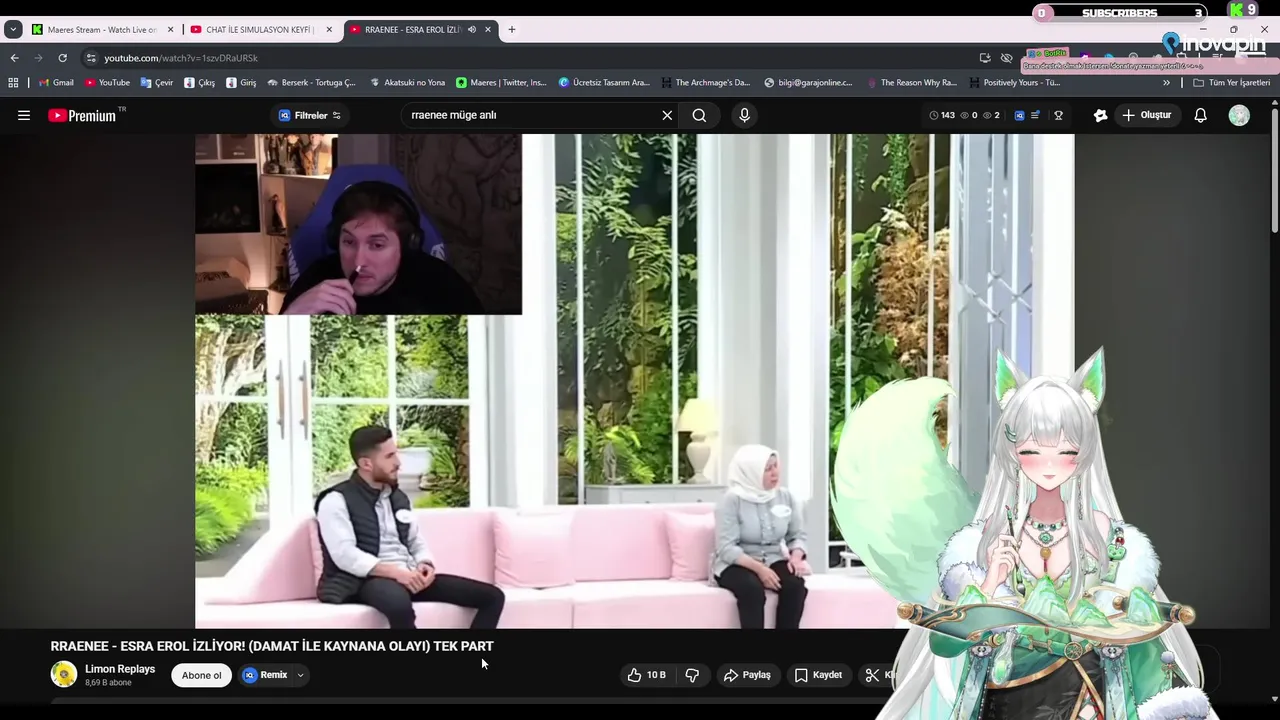Open the Ücretsiz Tasarım bookmark
Image resolution: width=1280 pixels, height=720 pixels.
[x=604, y=83]
